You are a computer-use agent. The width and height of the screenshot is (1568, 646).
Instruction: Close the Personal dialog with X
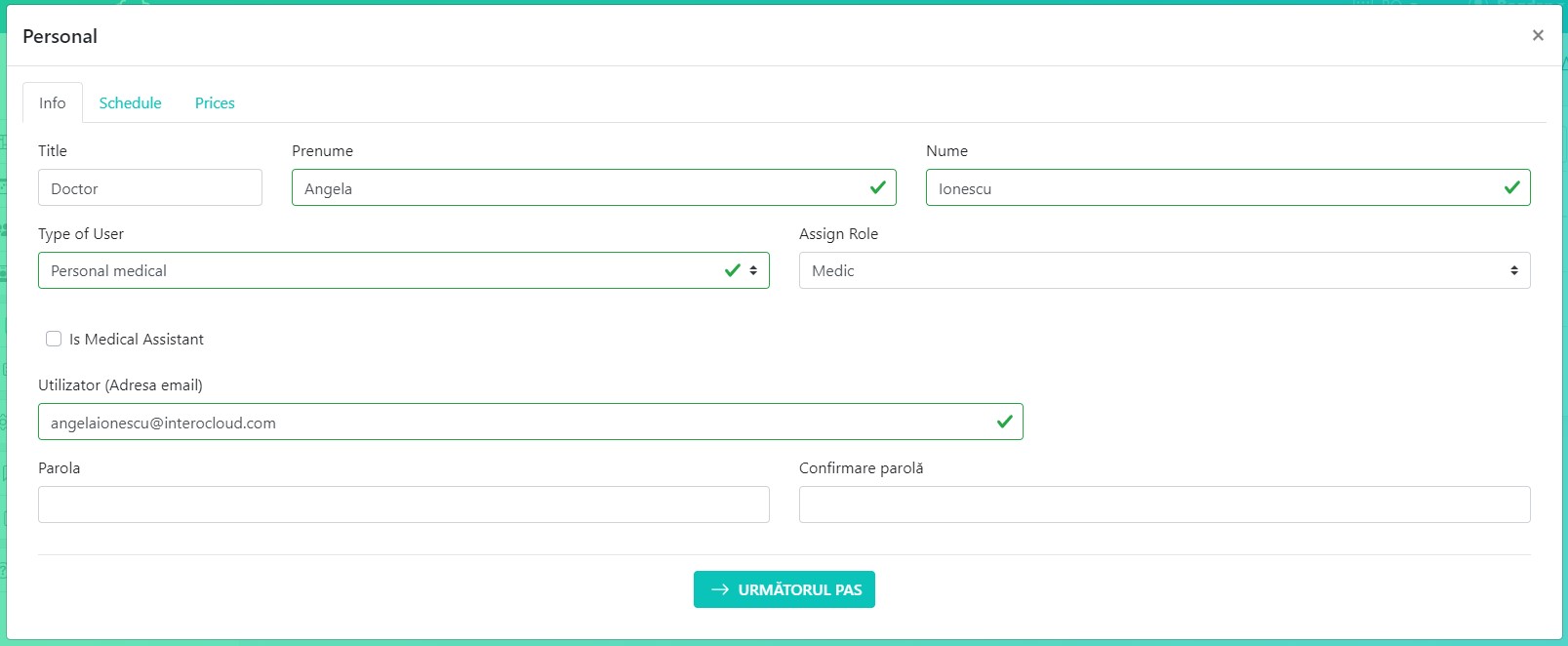pyautogui.click(x=1538, y=35)
